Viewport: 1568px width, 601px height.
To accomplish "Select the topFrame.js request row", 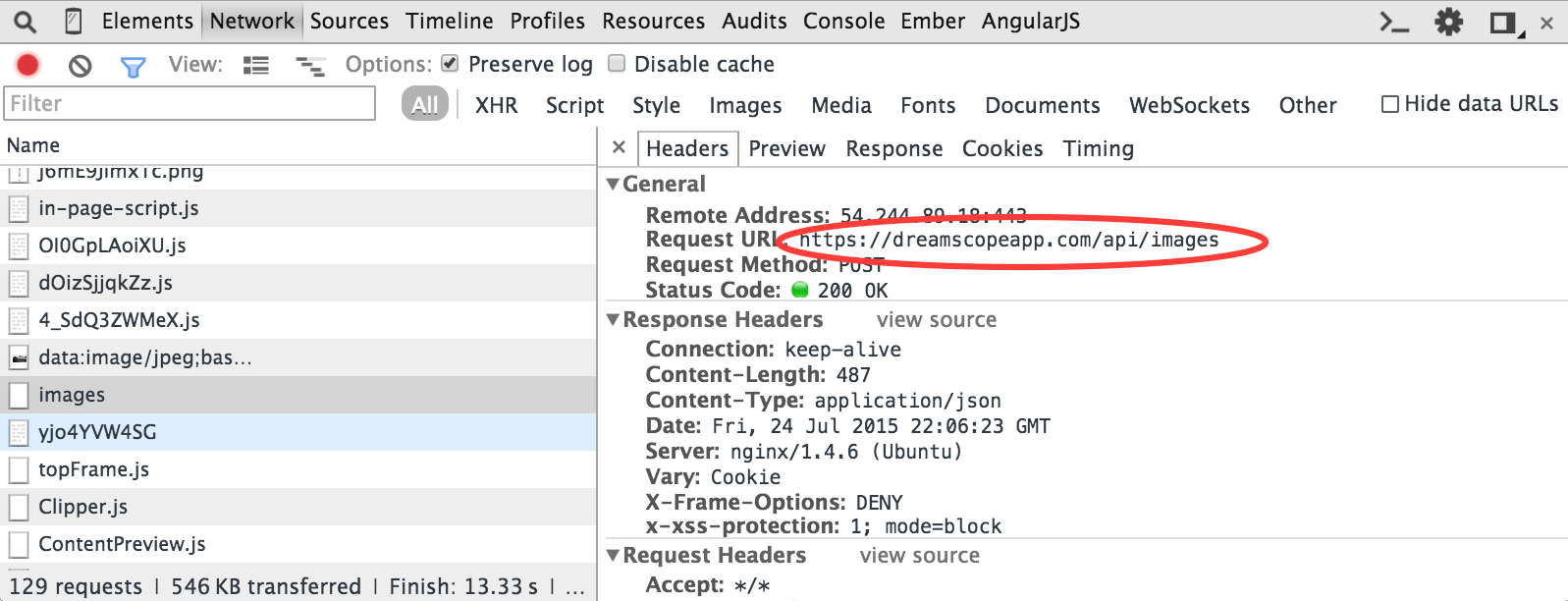I will pos(93,469).
